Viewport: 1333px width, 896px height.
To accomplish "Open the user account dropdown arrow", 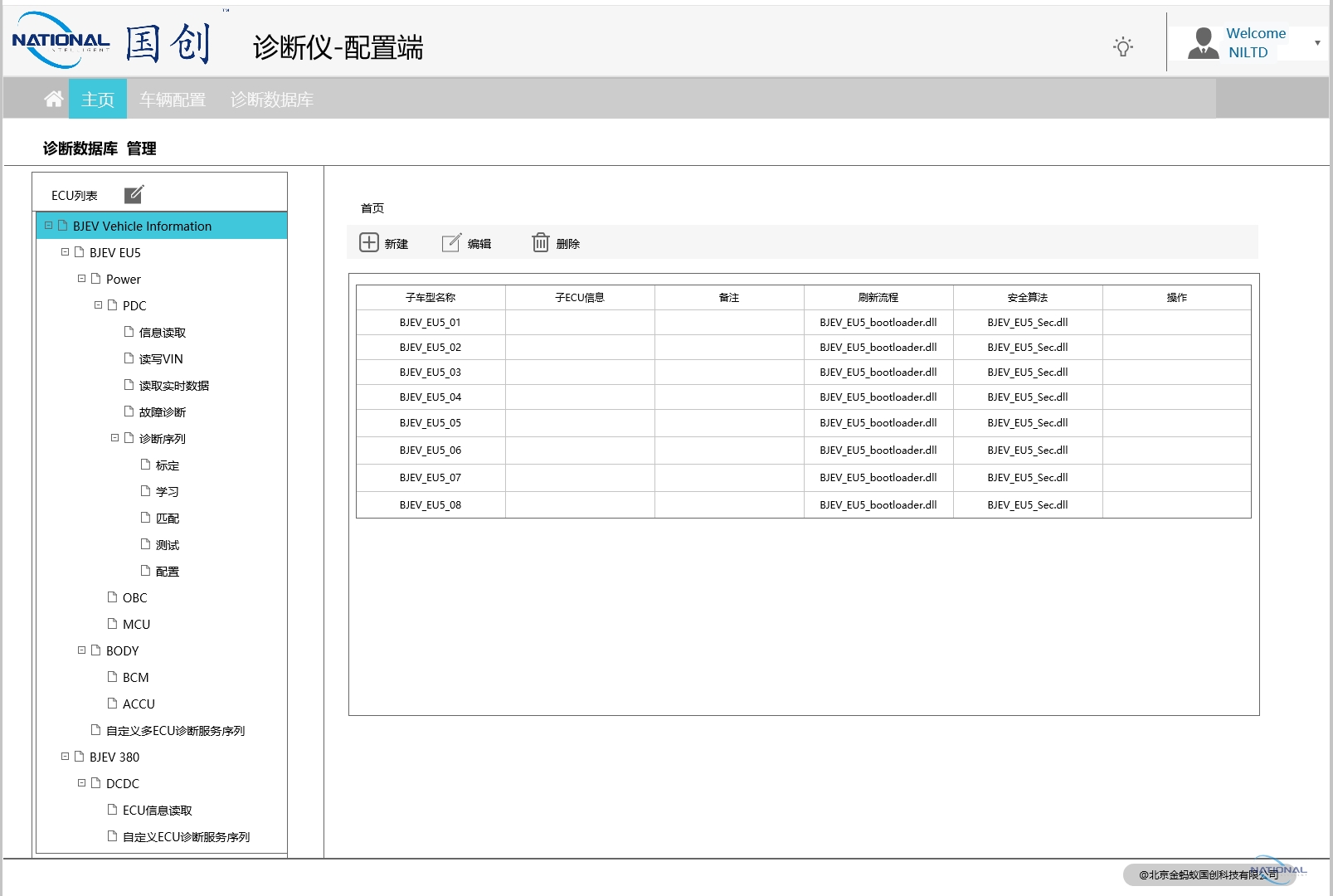I will tap(1317, 43).
